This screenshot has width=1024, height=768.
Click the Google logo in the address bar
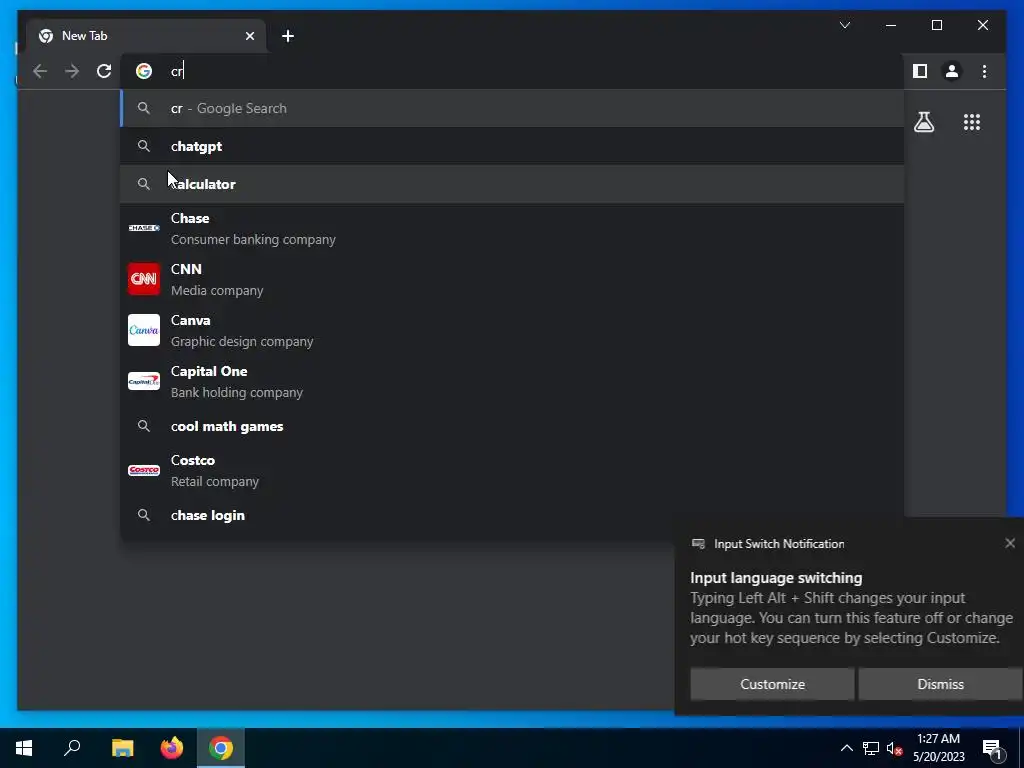[144, 71]
